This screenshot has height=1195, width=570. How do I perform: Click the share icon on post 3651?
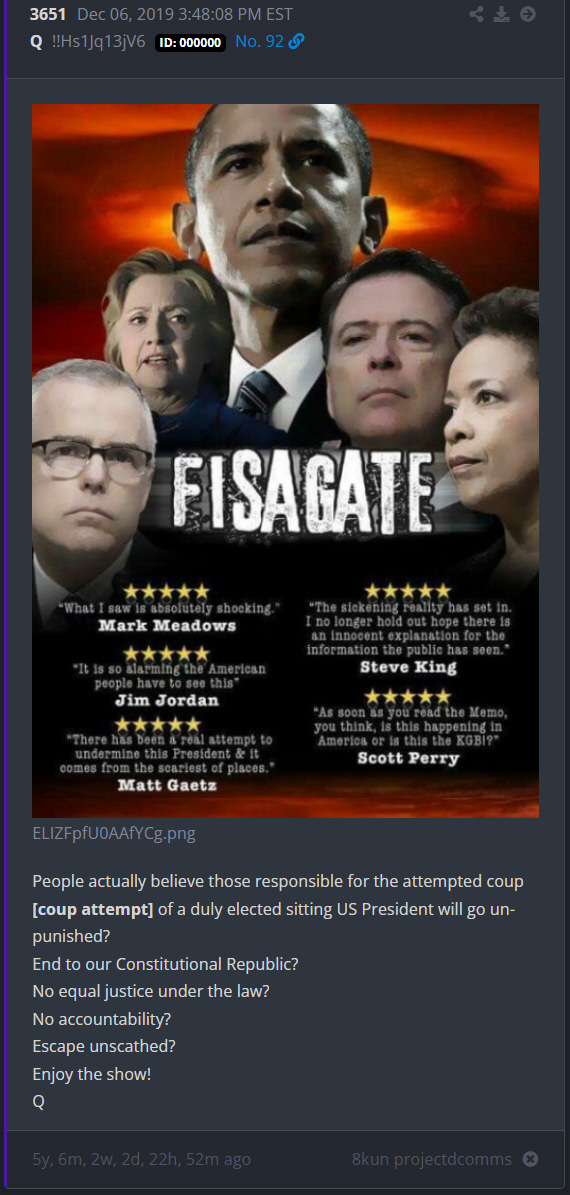click(476, 14)
